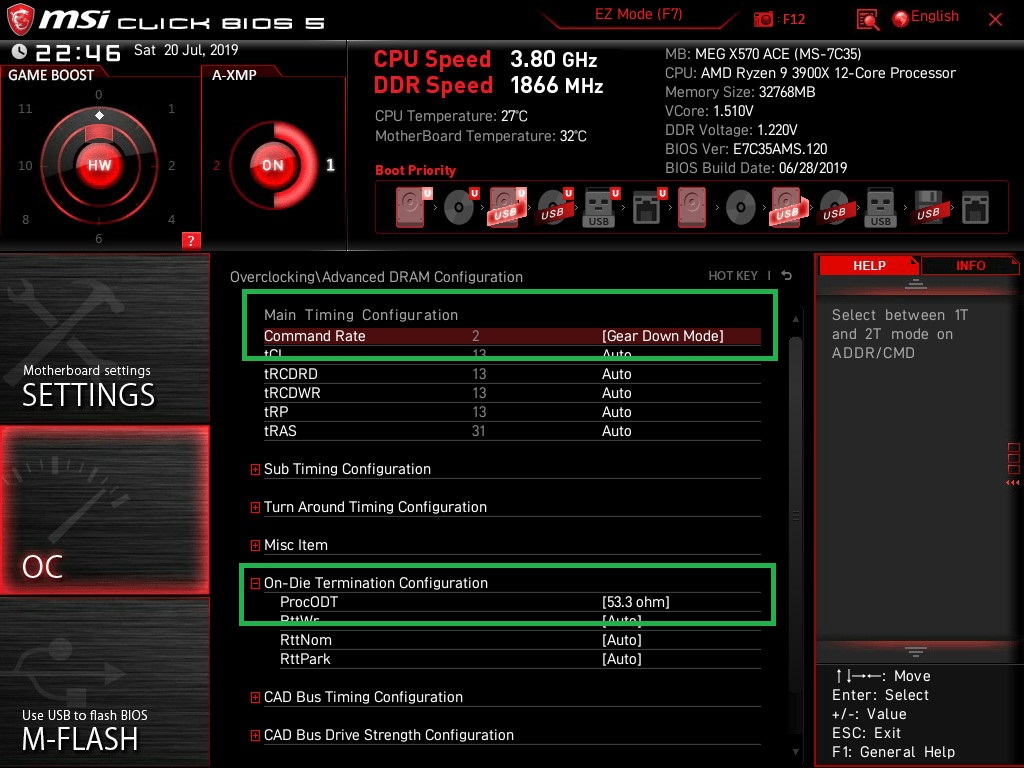Close the BIOS with the red X
The image size is (1024, 768).
[995, 20]
